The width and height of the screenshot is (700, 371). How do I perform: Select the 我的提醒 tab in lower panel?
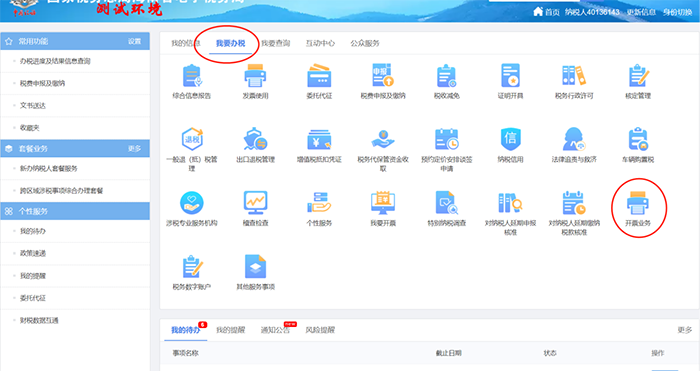pyautogui.click(x=230, y=330)
